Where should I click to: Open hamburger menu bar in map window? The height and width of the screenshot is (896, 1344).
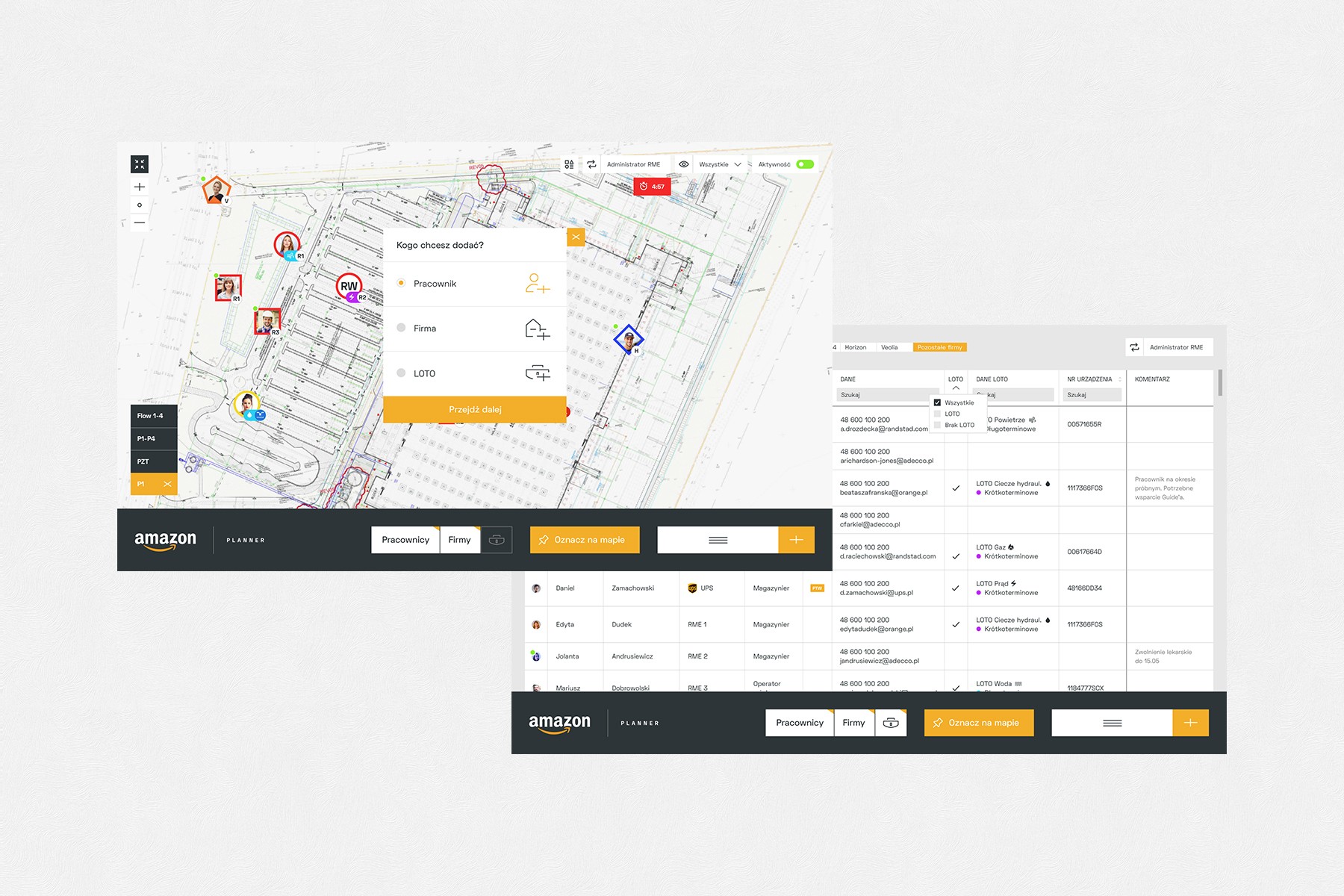[718, 540]
